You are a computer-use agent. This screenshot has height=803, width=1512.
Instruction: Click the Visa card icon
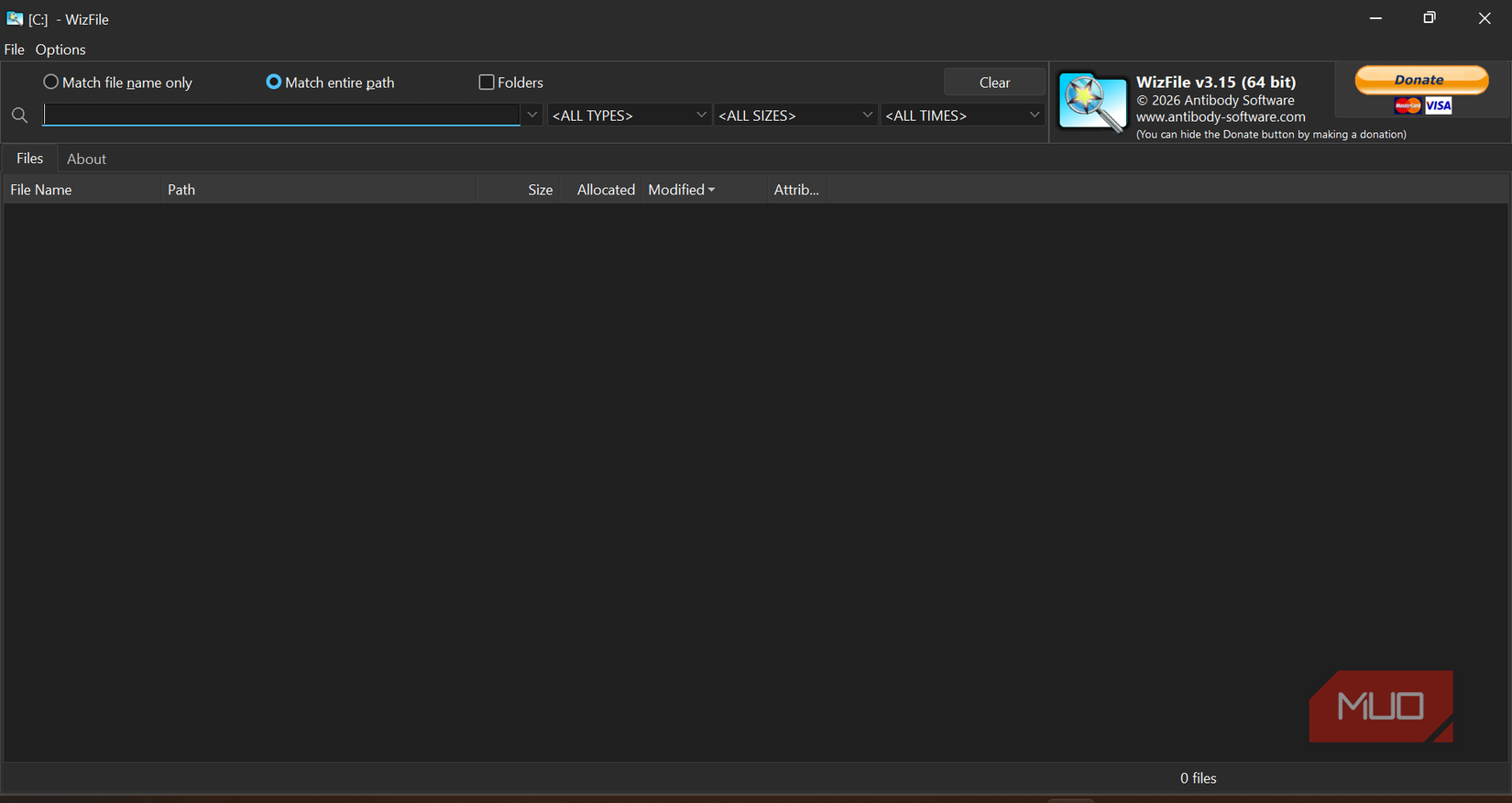coord(1439,105)
